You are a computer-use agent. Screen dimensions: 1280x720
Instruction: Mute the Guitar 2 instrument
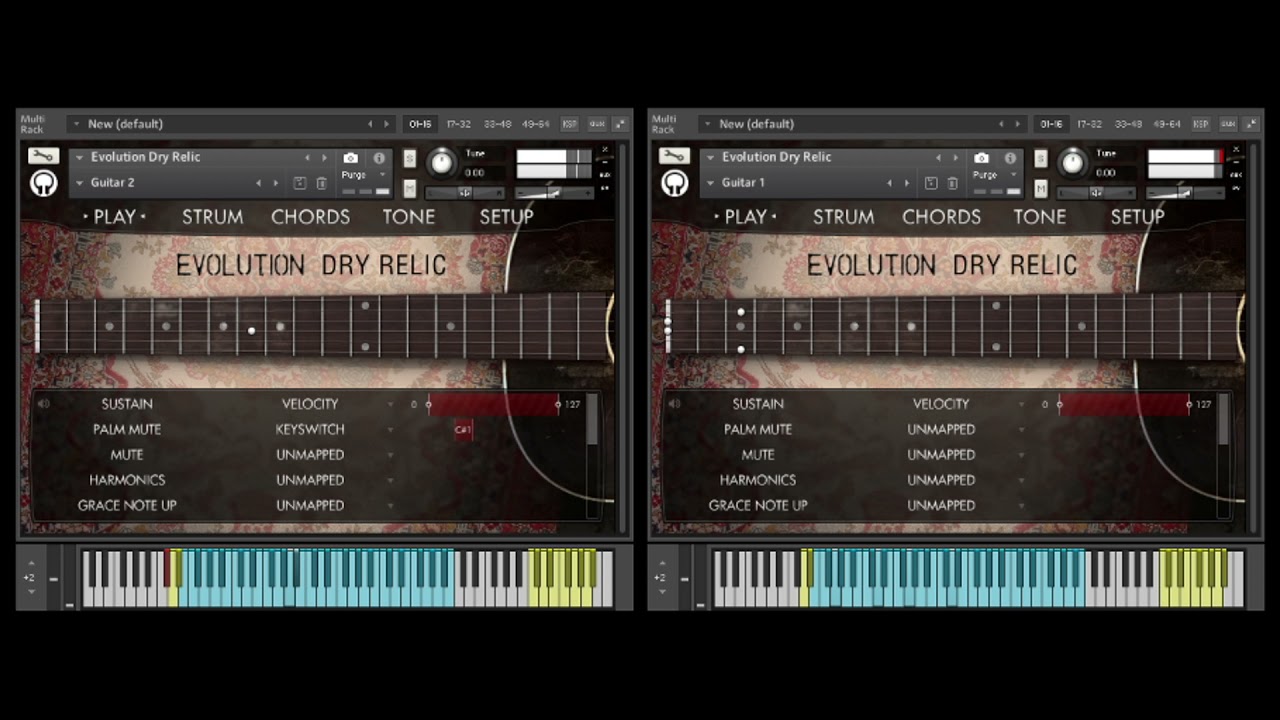[x=409, y=188]
